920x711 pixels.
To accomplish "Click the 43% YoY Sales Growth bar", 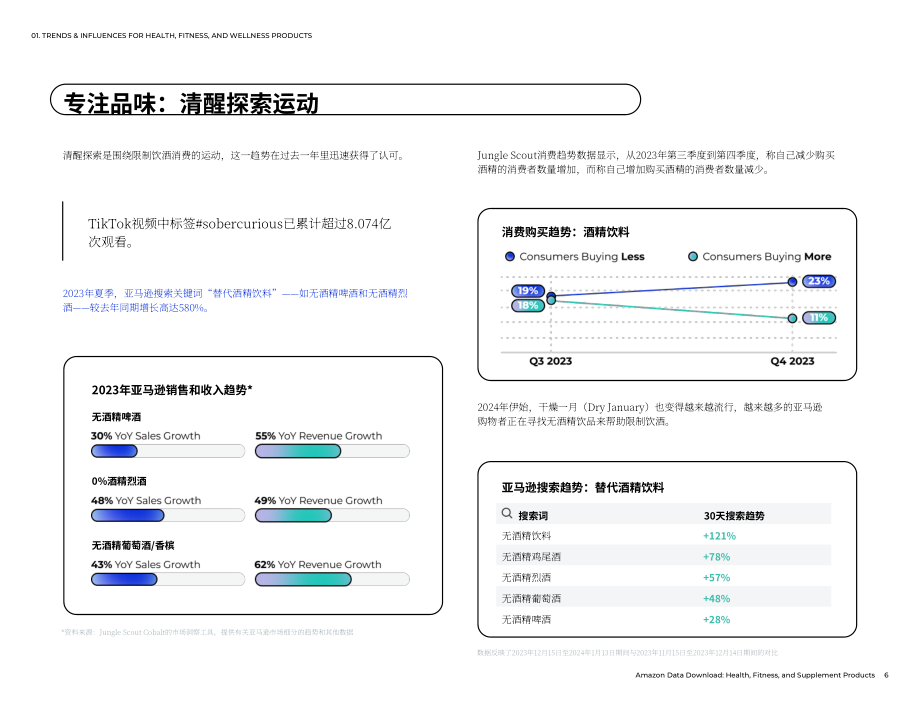I will pos(168,580).
